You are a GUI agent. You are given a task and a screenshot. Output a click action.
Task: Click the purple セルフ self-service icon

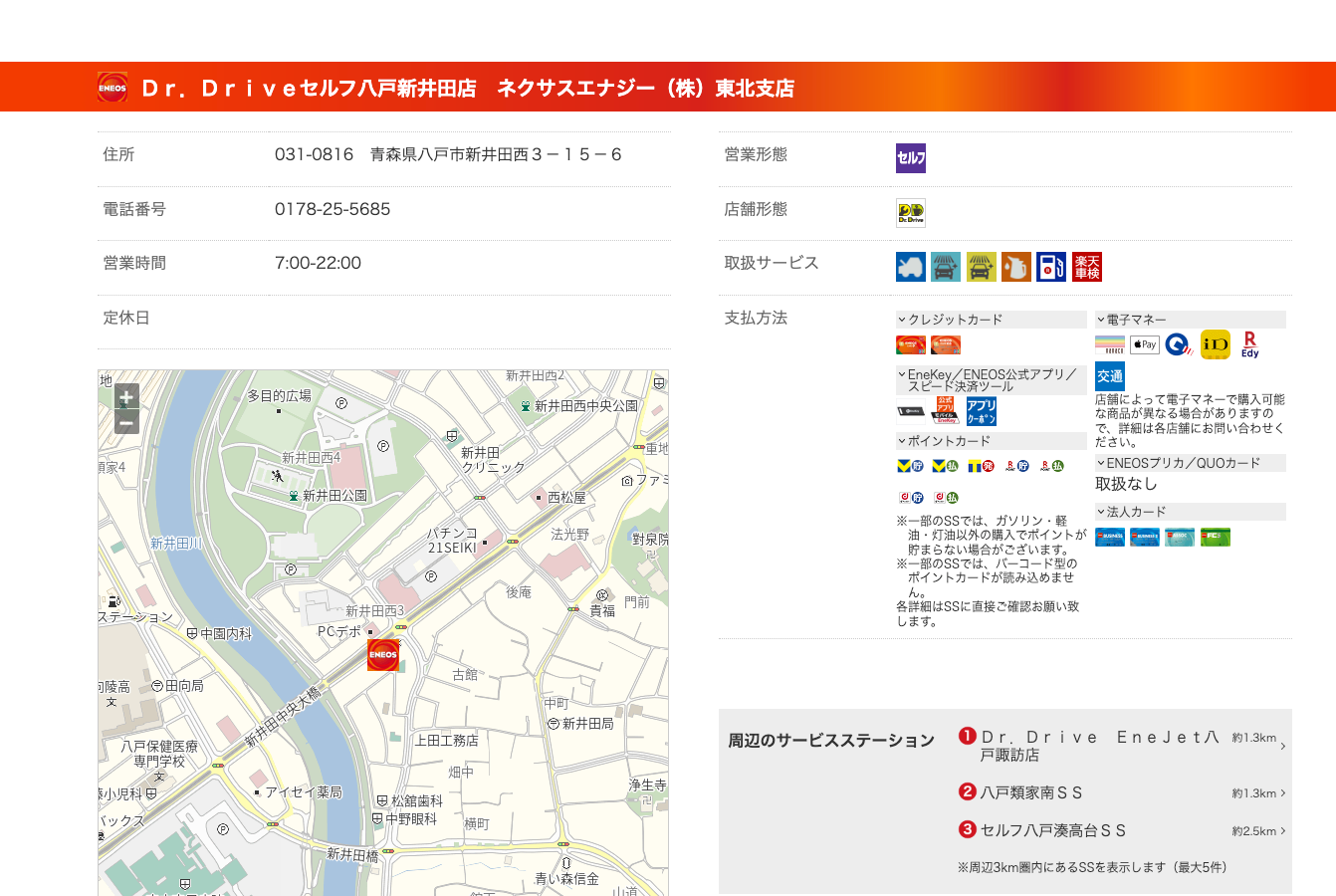[911, 158]
